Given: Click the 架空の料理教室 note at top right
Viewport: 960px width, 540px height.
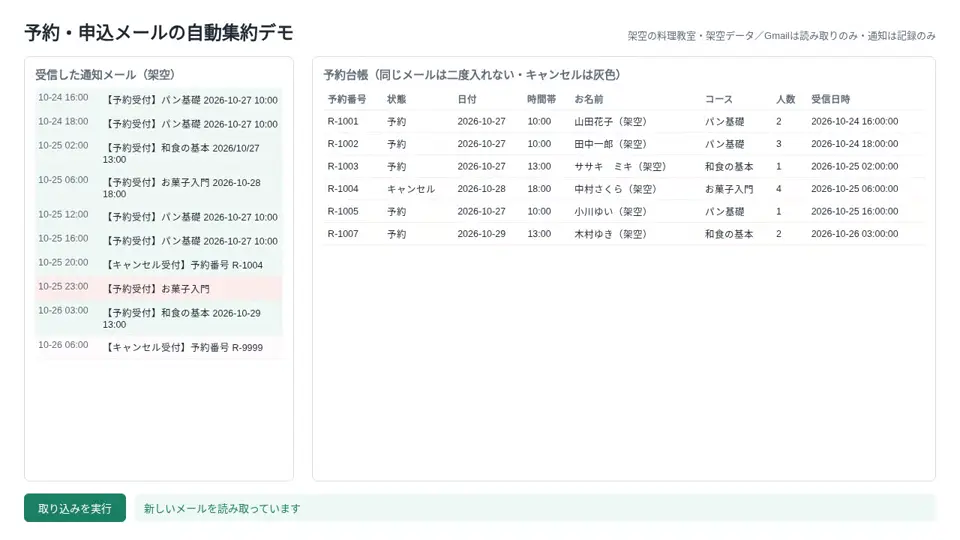Looking at the screenshot, I should tap(781, 36).
